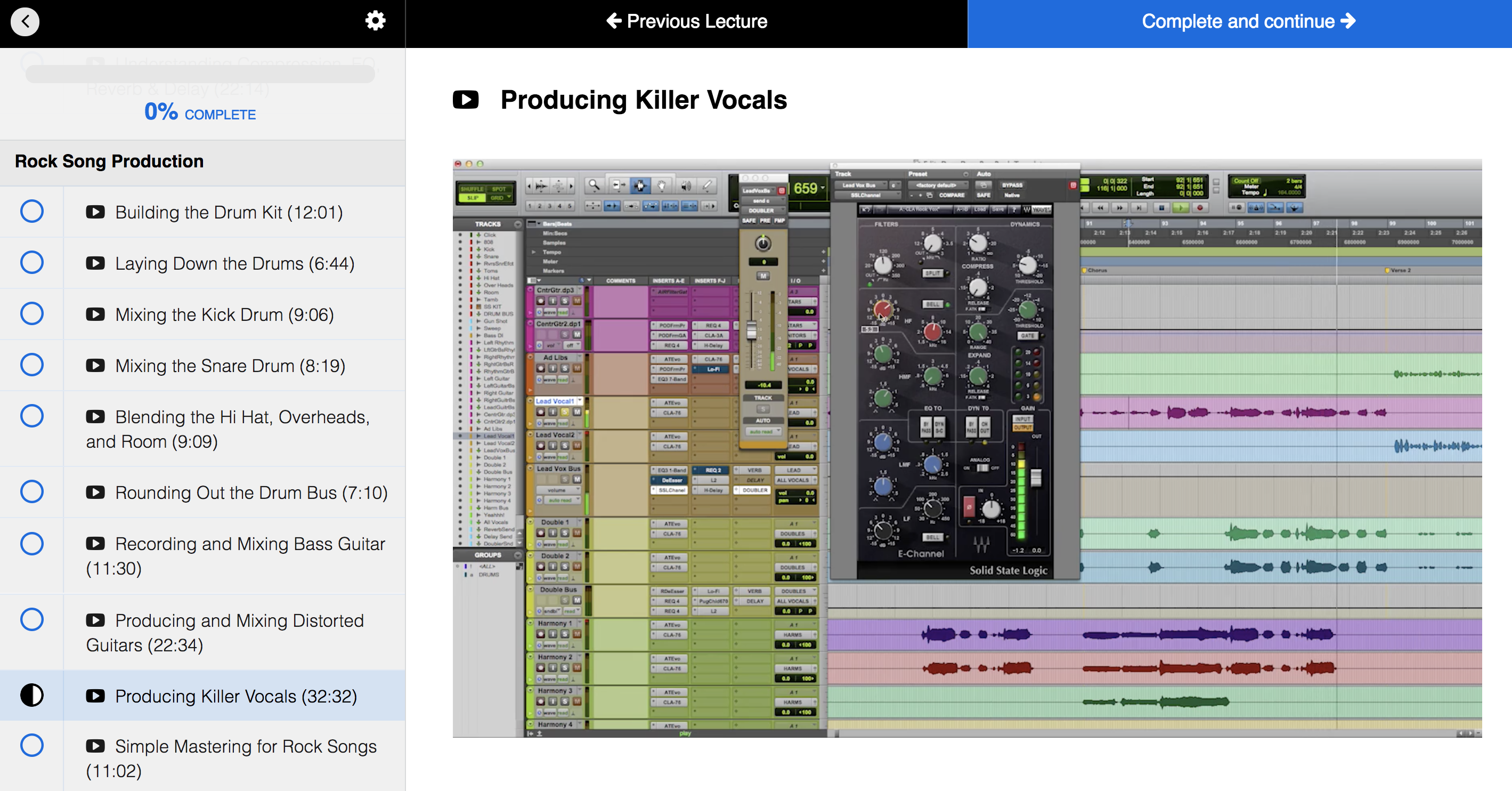Click the Ratio knob in SSL E-Channel
This screenshot has width=1512, height=791.
(x=978, y=243)
